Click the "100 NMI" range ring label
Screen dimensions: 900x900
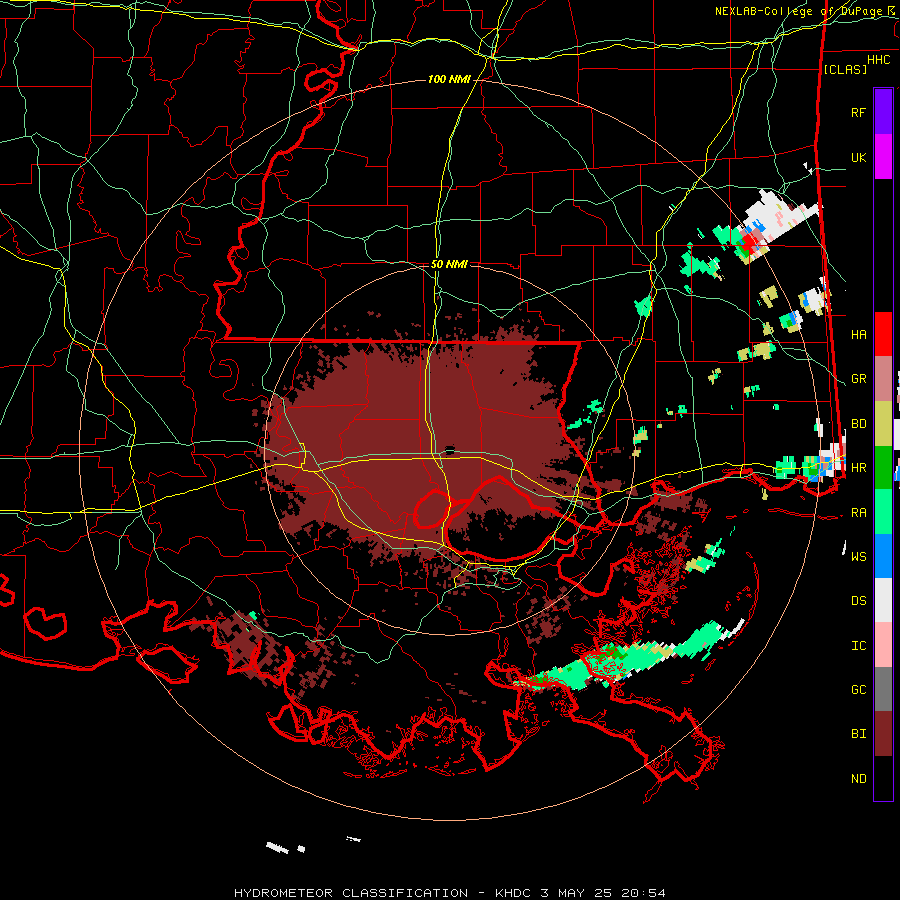449,79
